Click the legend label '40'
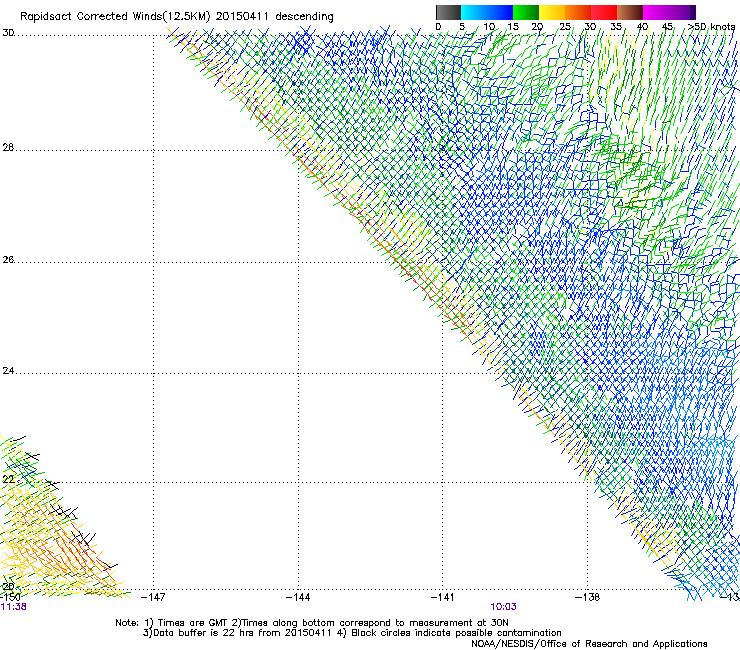 coord(642,27)
